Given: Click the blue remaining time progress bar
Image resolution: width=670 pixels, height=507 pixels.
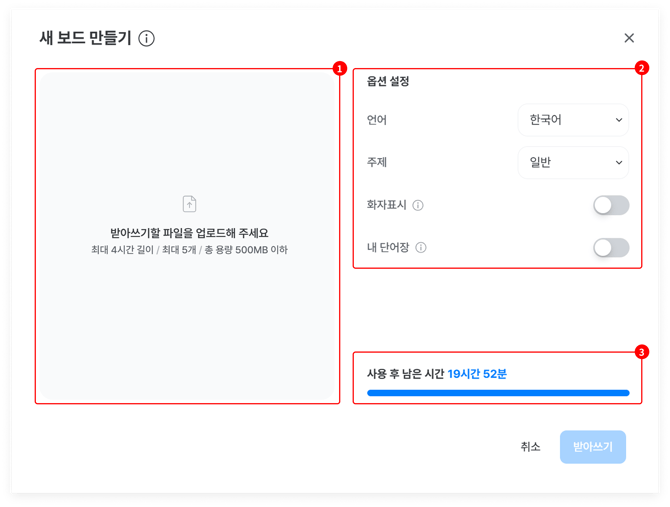Looking at the screenshot, I should 498,393.
